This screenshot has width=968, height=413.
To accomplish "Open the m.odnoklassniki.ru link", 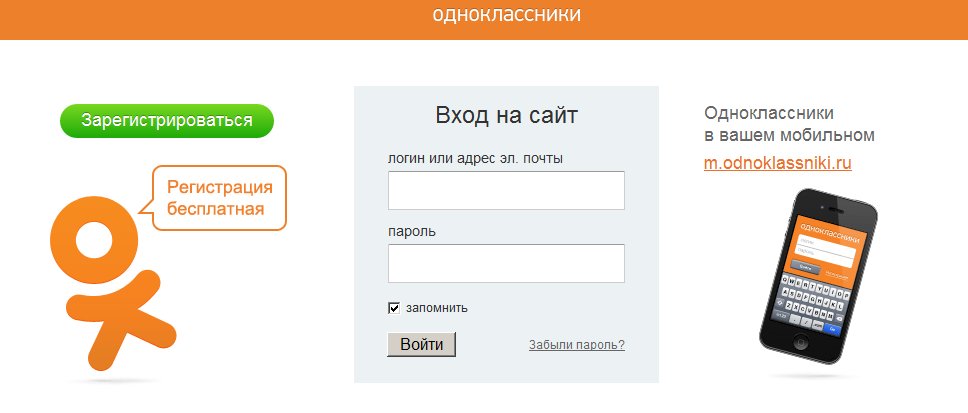I will (778, 163).
